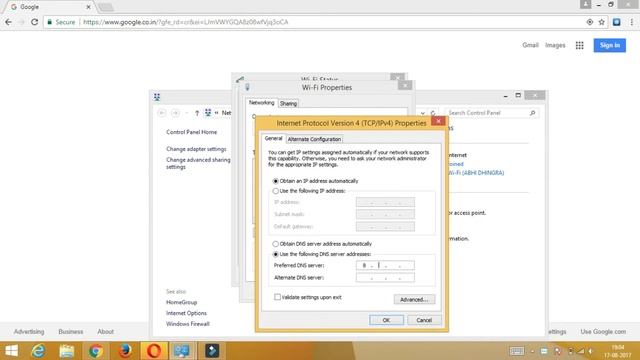Open HomeGroup under See also

[x=182, y=302]
